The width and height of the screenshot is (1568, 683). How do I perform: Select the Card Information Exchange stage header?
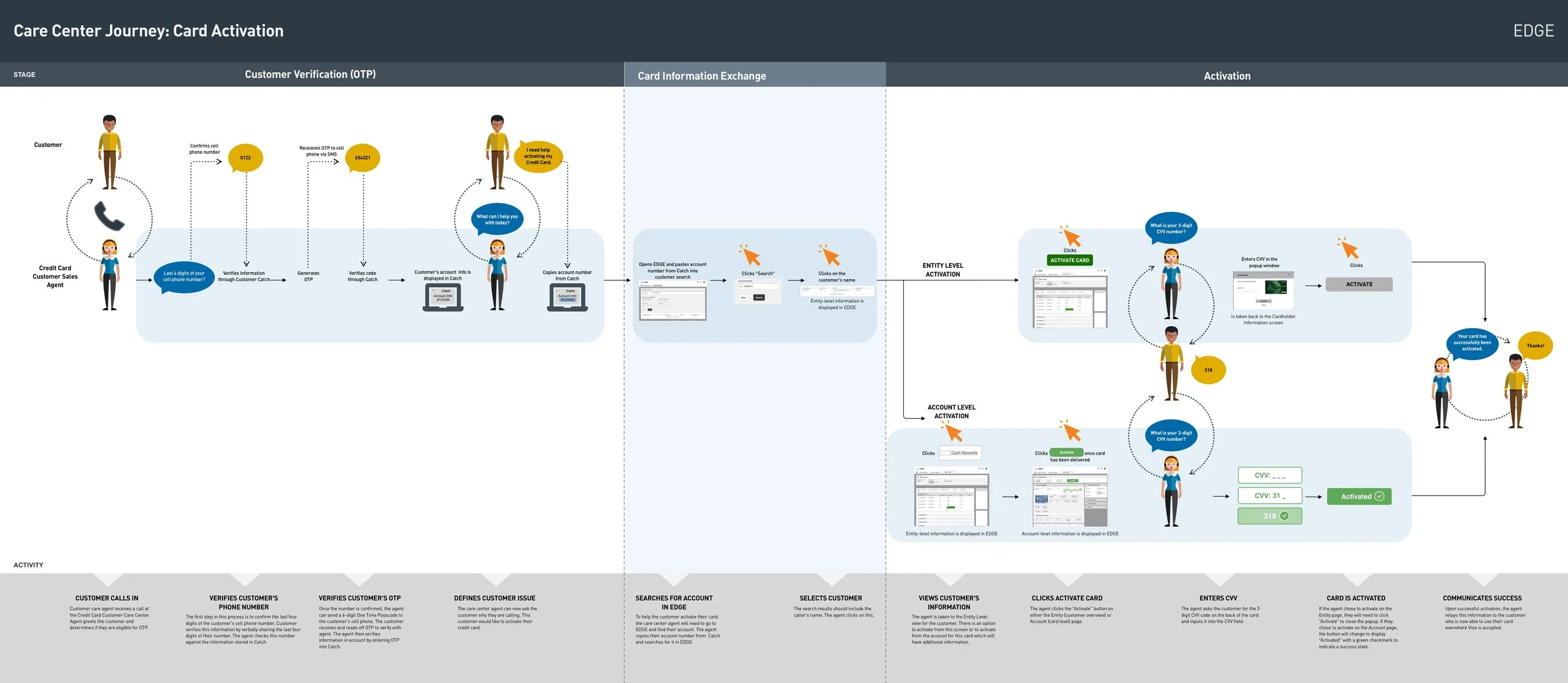pyautogui.click(x=702, y=76)
